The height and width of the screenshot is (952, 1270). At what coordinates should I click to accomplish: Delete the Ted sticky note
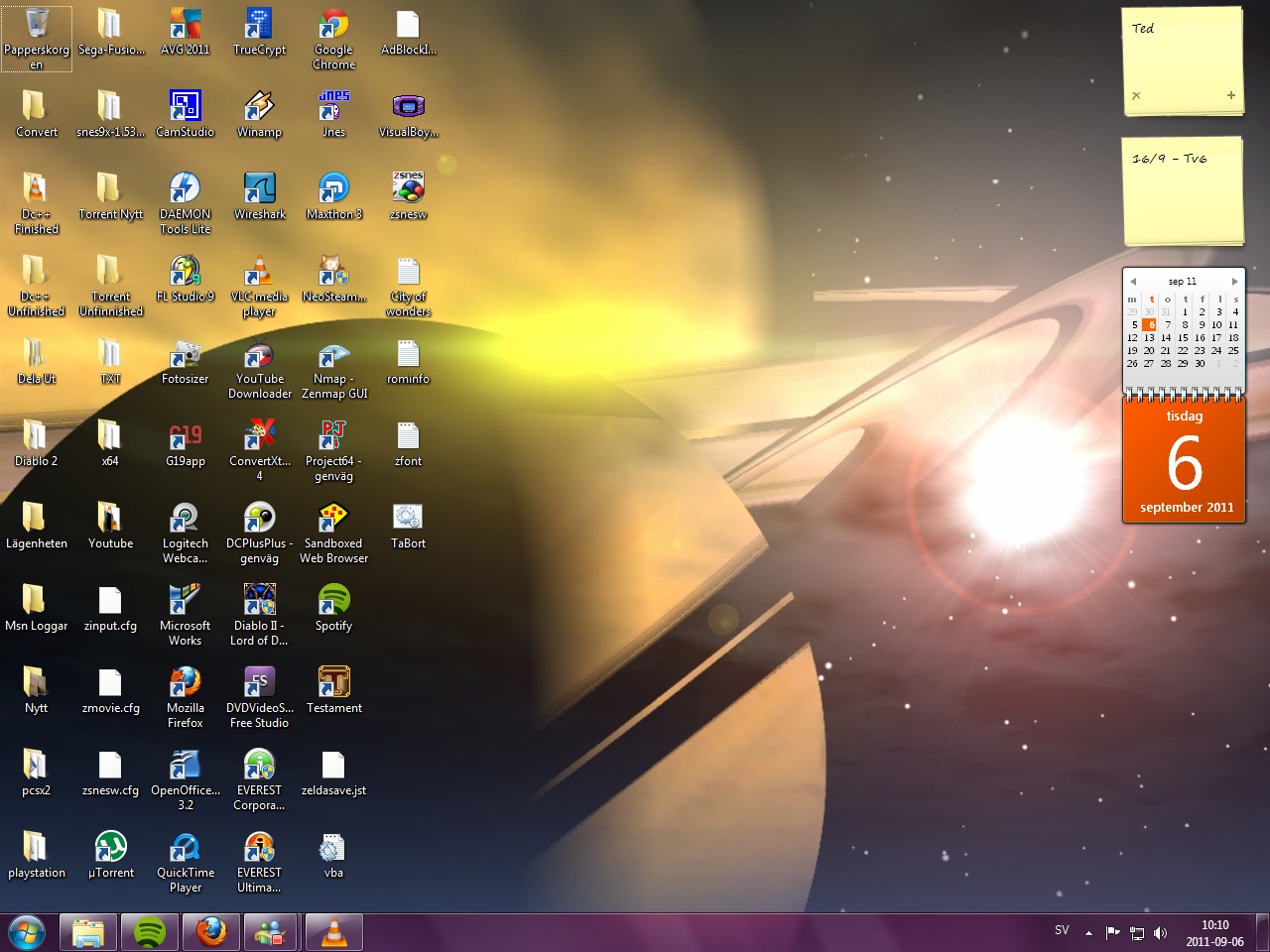click(x=1136, y=96)
